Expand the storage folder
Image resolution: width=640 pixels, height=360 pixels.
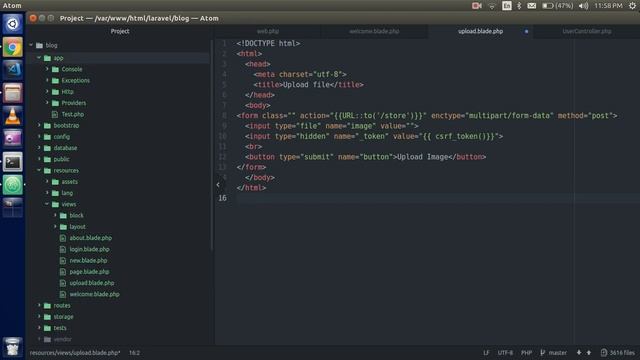pos(39,317)
